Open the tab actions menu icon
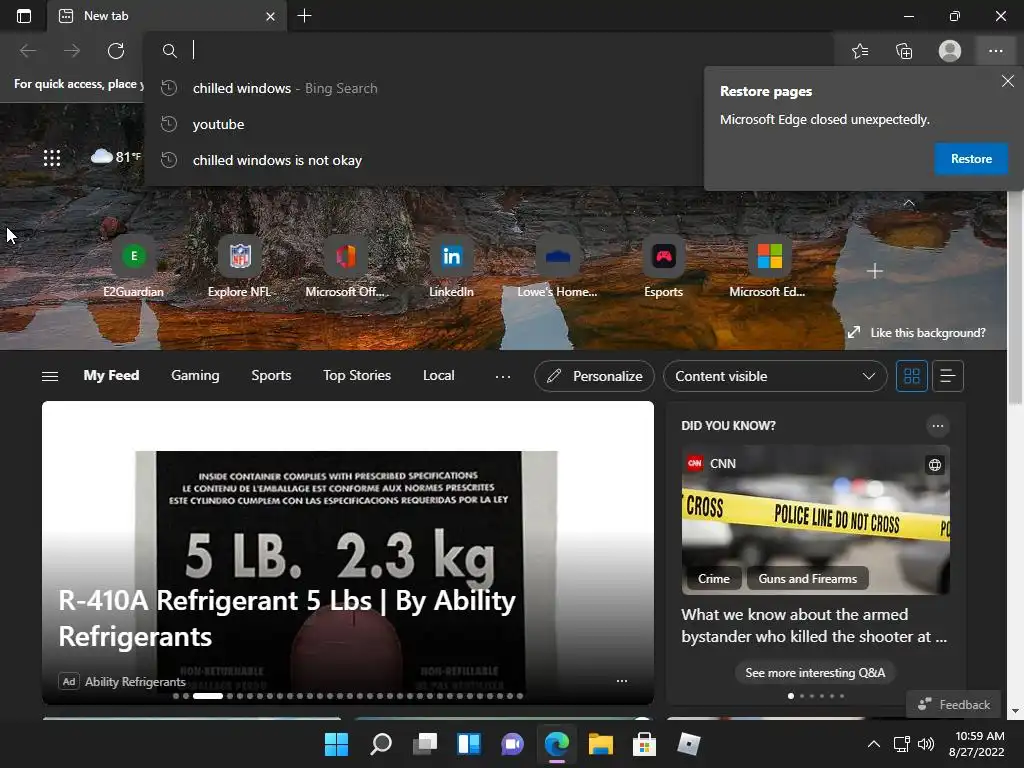Screen dimensions: 1024x768 [24, 16]
